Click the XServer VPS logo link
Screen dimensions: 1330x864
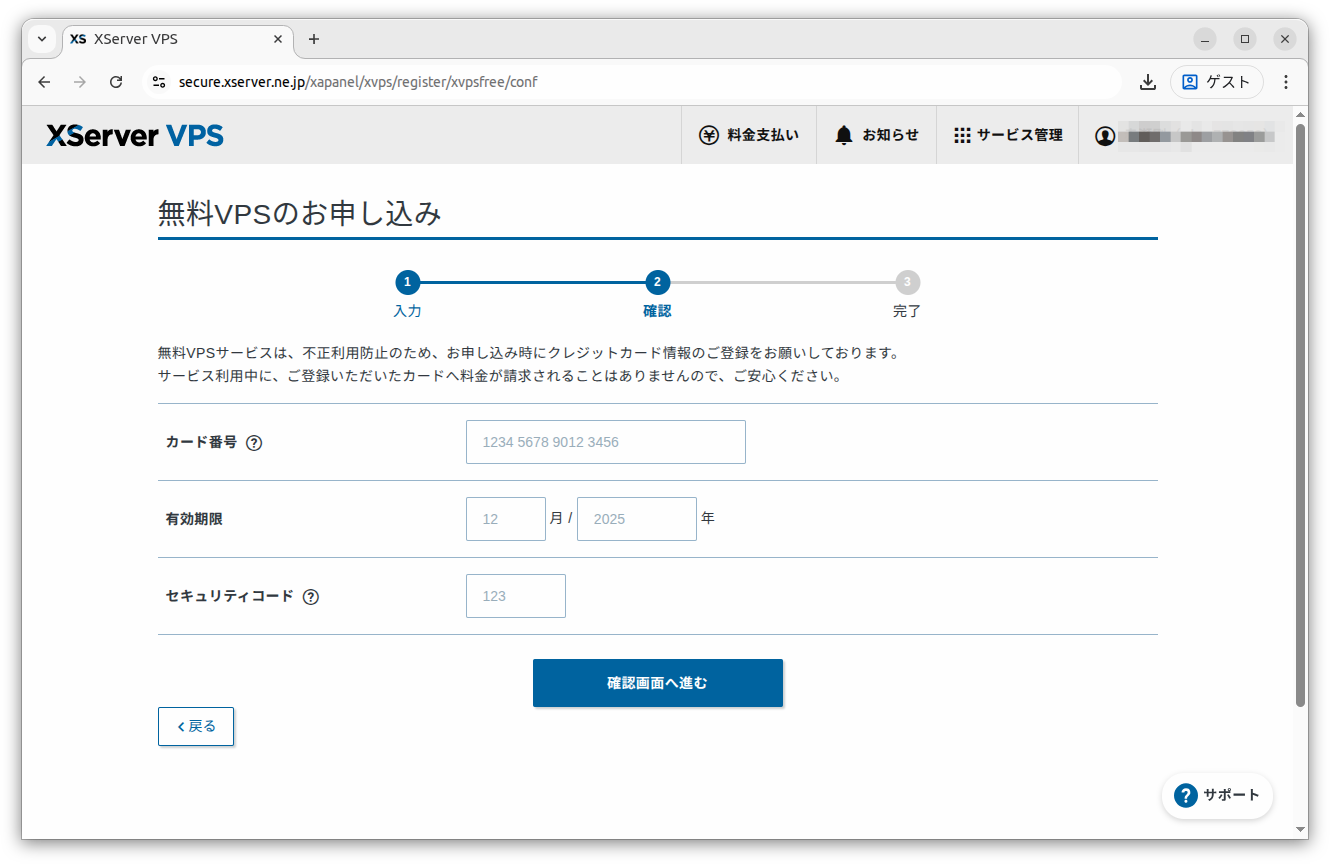pos(134,135)
